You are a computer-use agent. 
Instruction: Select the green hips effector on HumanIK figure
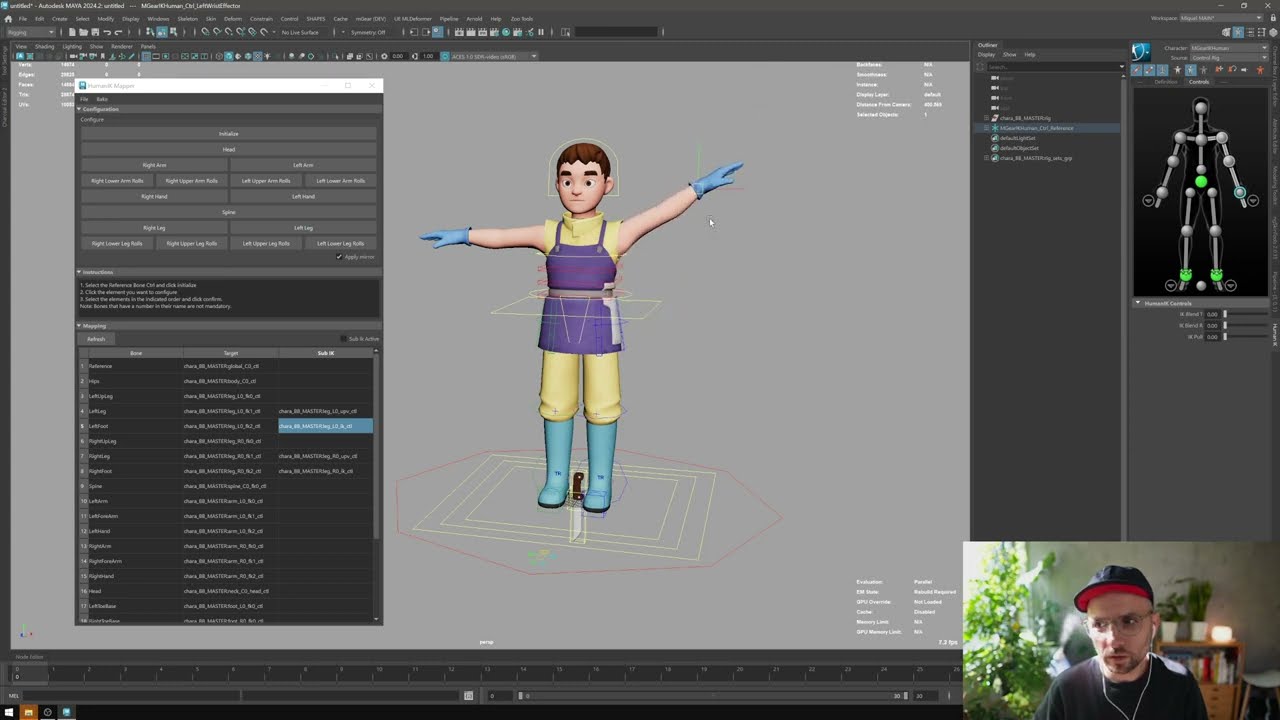(x=1200, y=182)
